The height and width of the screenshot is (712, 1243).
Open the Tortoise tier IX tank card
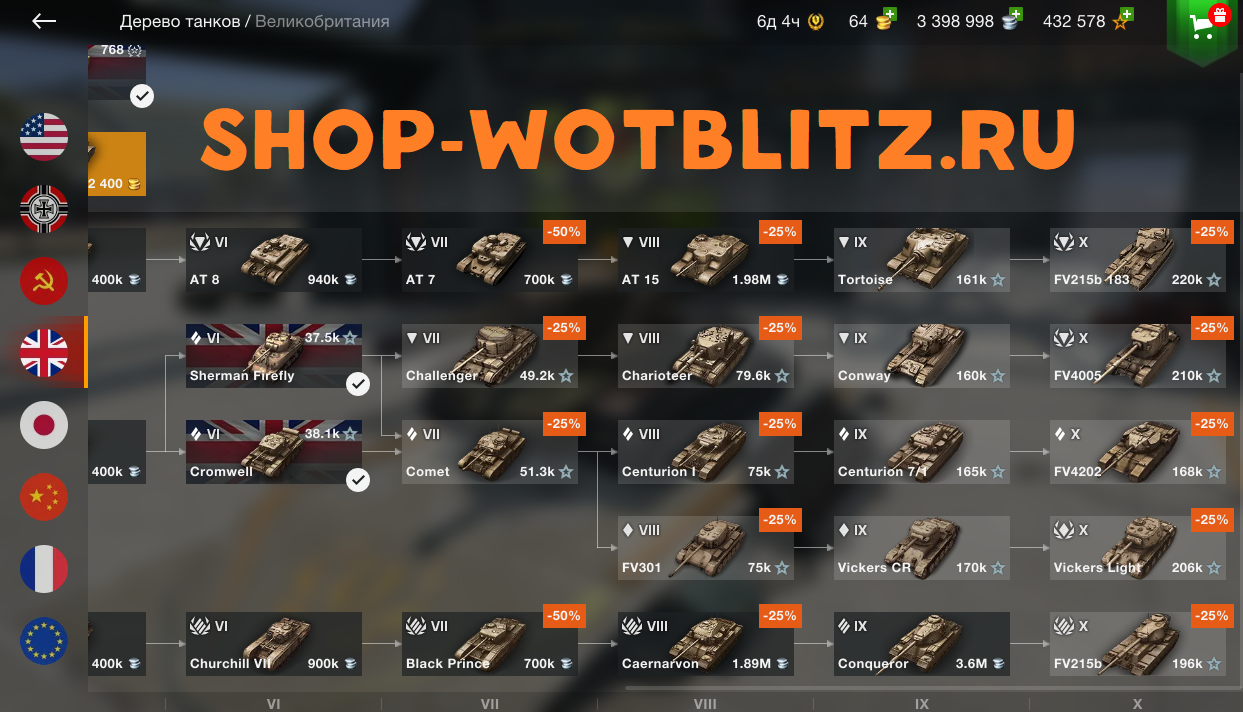click(x=922, y=260)
